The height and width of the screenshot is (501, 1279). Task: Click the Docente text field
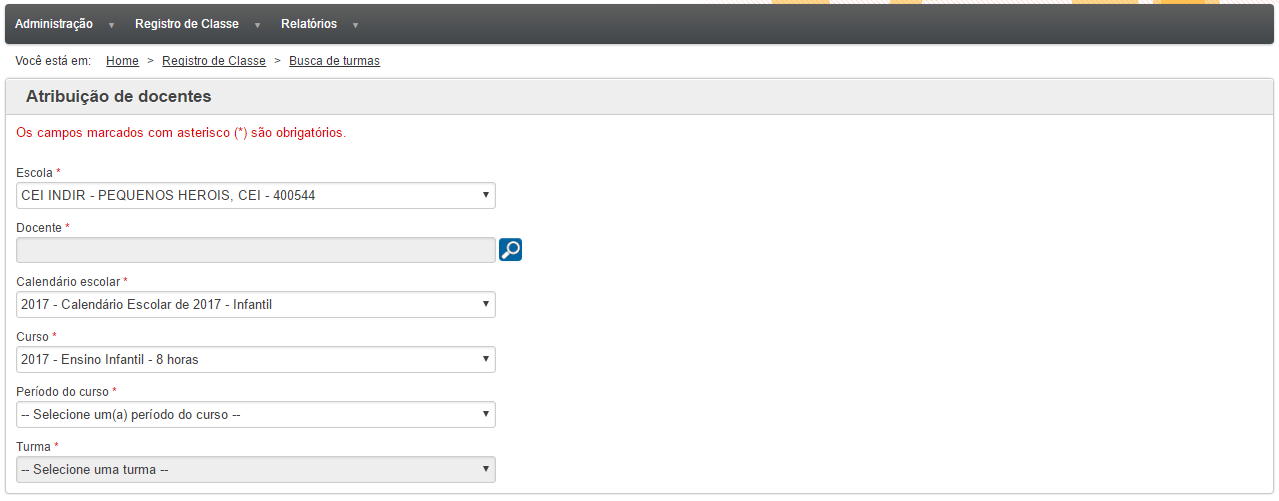click(x=256, y=250)
